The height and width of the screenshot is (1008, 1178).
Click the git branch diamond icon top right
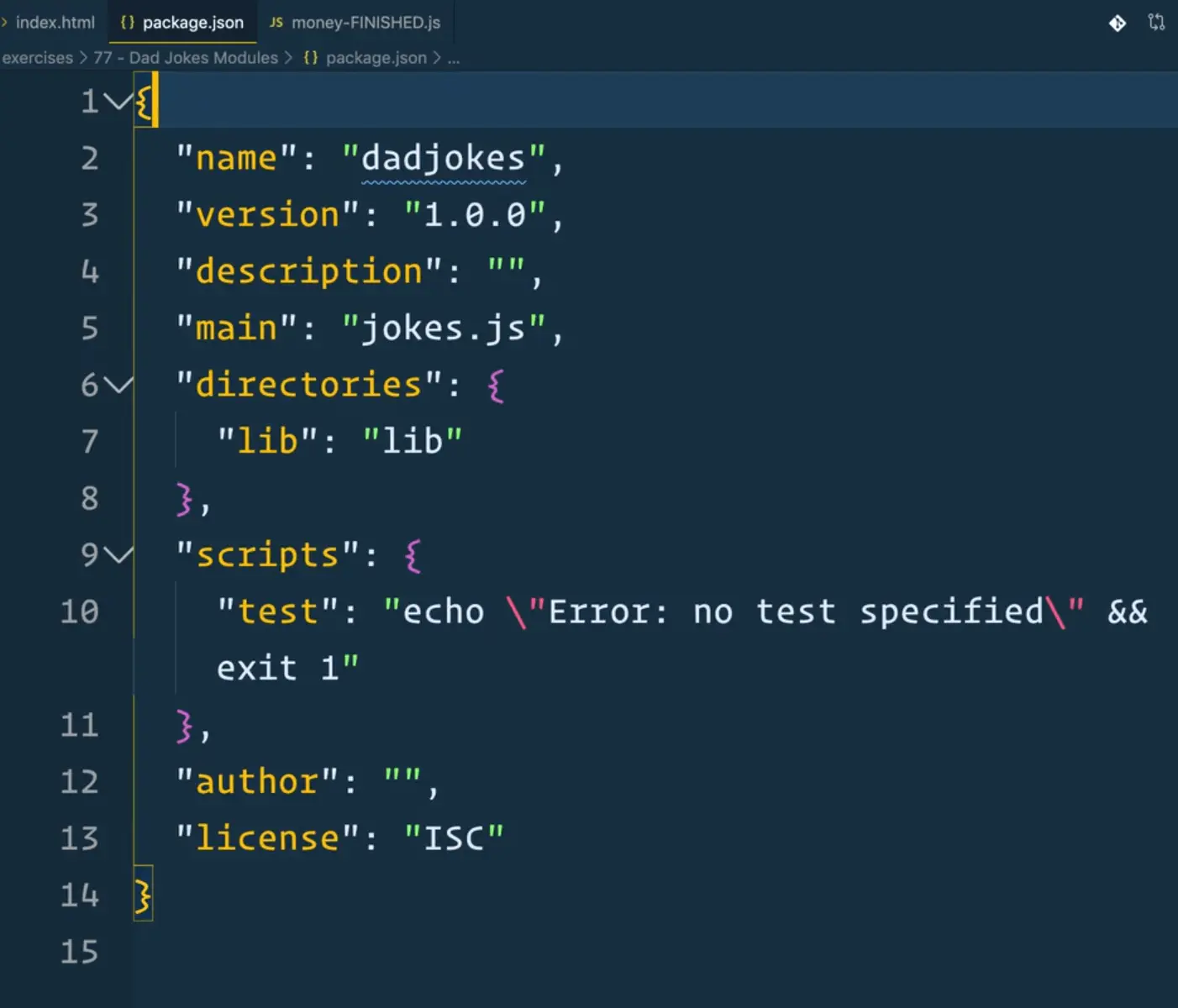point(1117,24)
